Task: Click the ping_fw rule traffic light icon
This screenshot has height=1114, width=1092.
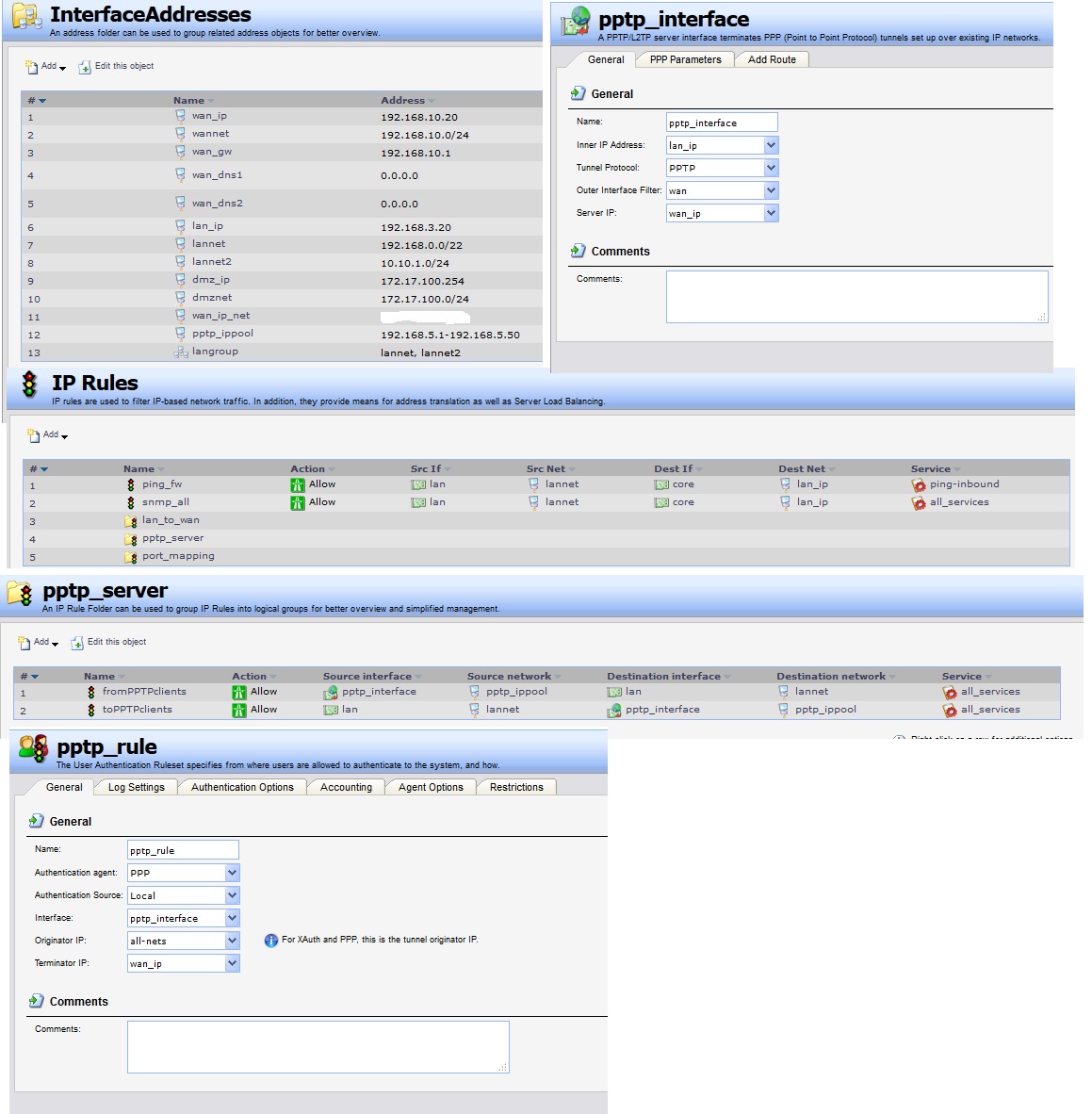Action: click(131, 484)
